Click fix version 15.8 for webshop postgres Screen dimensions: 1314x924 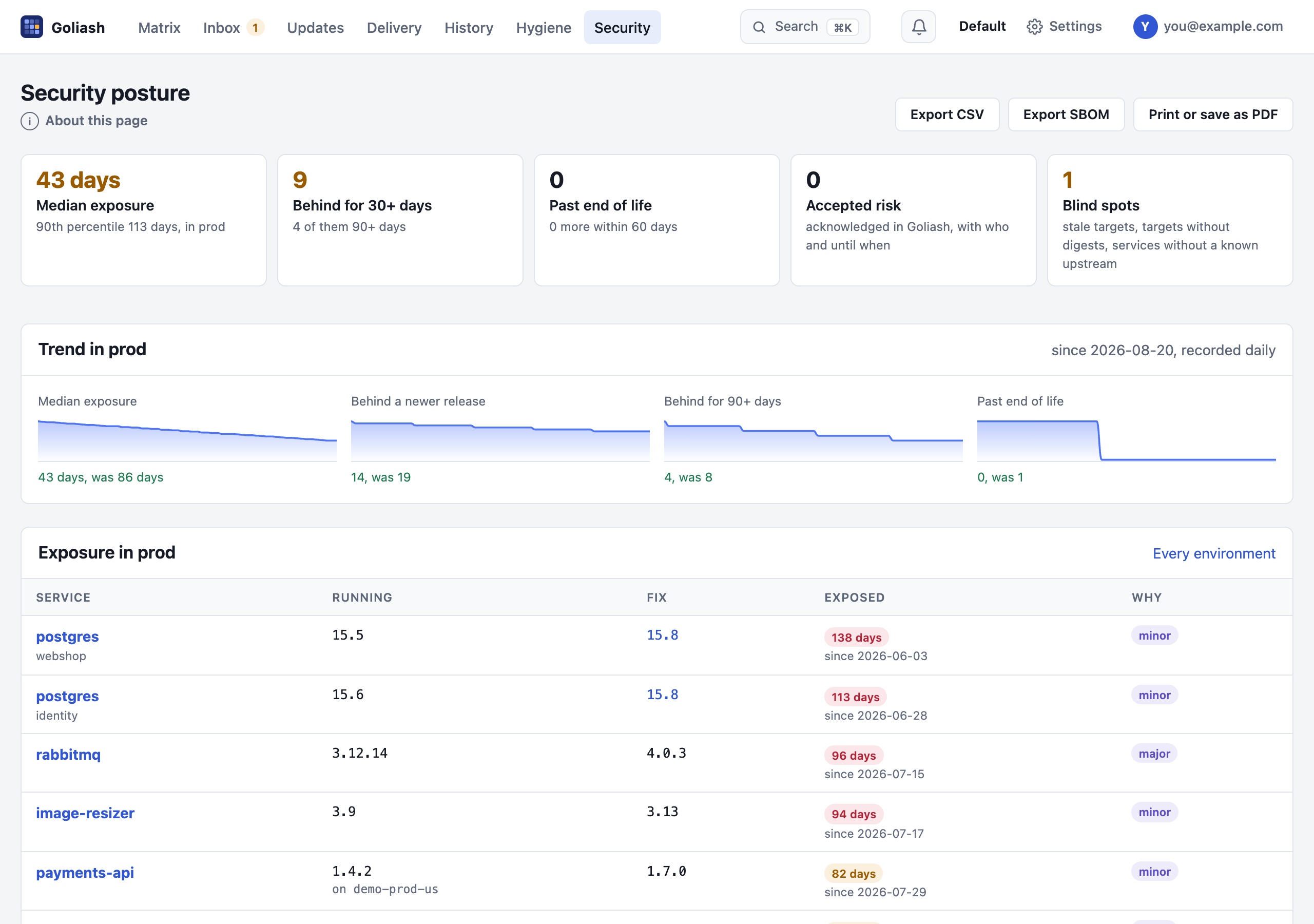click(x=662, y=635)
